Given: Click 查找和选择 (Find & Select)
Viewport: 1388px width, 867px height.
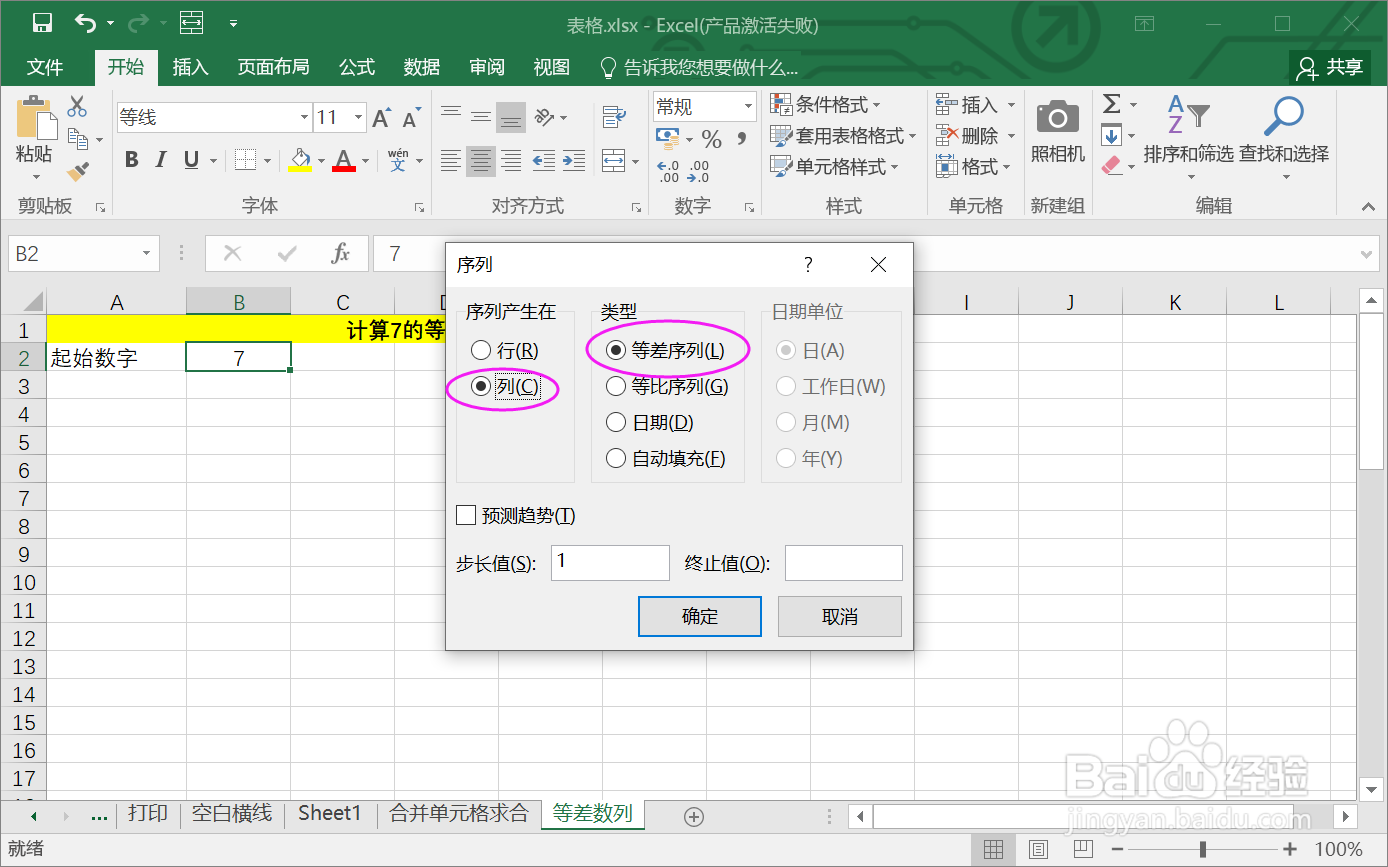Looking at the screenshot, I should pos(1283,135).
